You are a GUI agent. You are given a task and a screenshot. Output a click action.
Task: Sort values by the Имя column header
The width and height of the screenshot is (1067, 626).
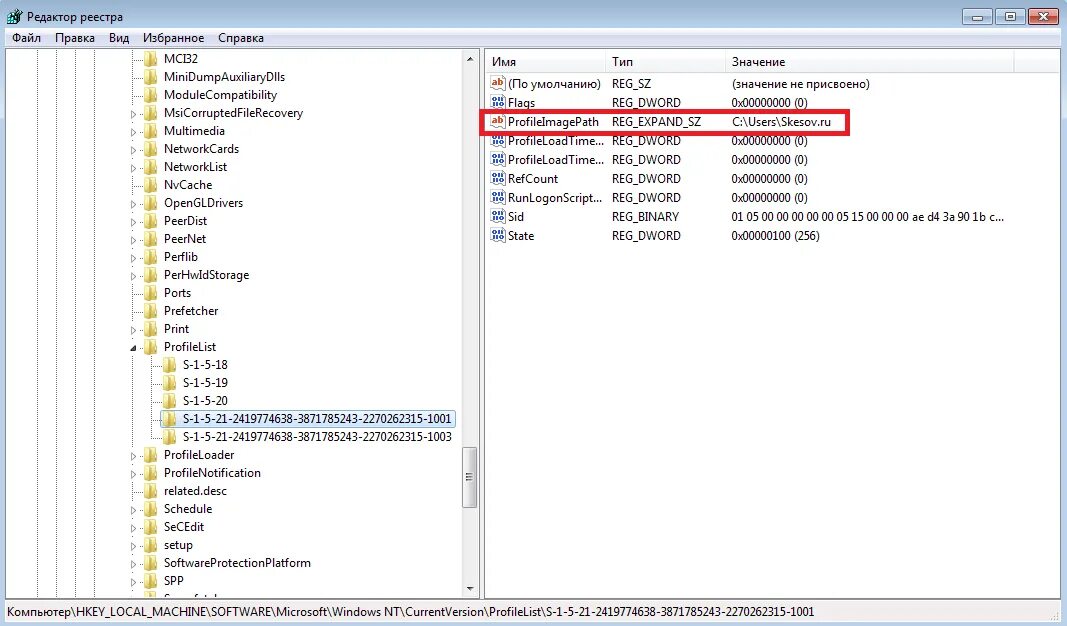[546, 61]
